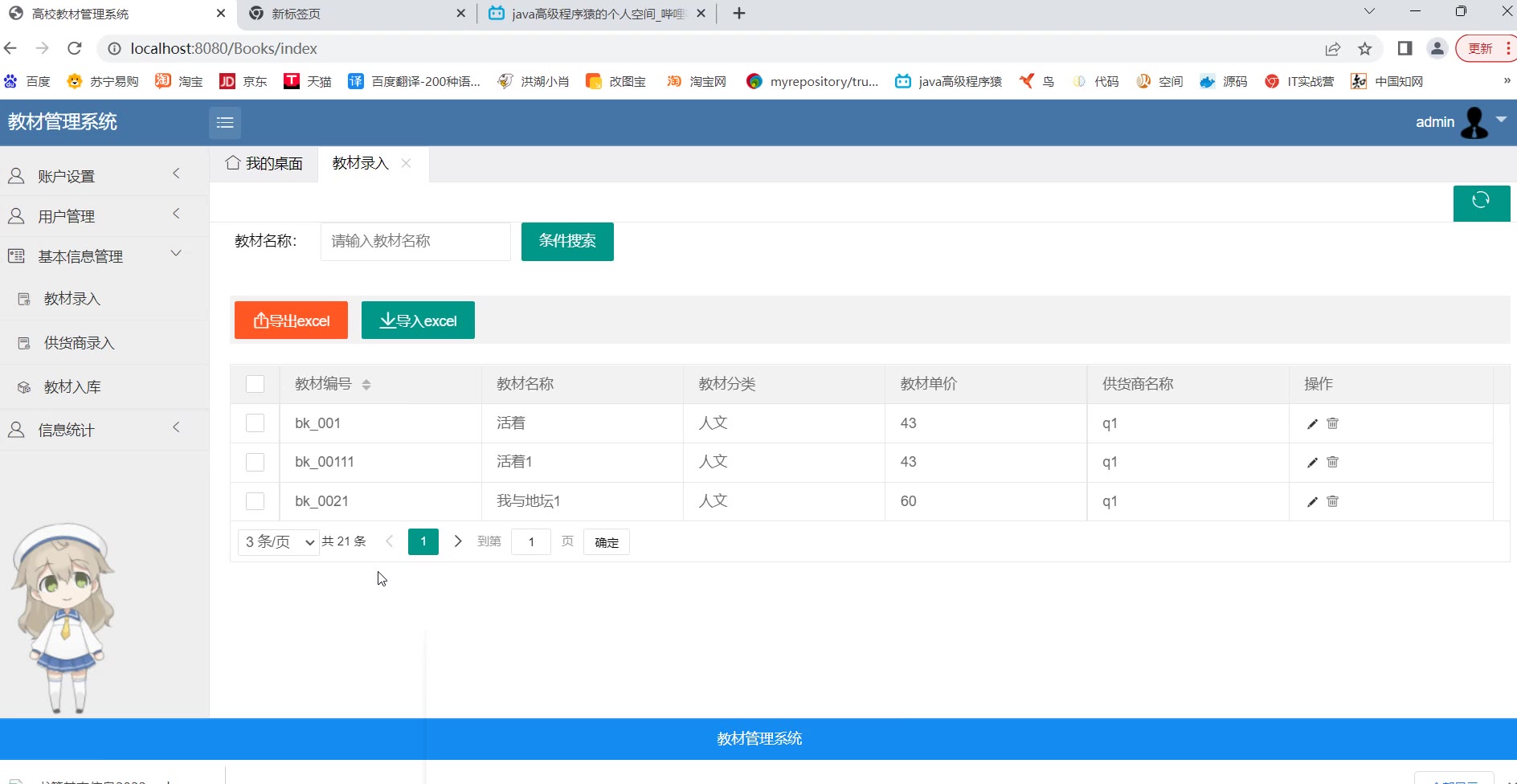The width and height of the screenshot is (1517, 784).
Task: Sort by 教材编号 using sort arrows
Action: pyautogui.click(x=366, y=385)
